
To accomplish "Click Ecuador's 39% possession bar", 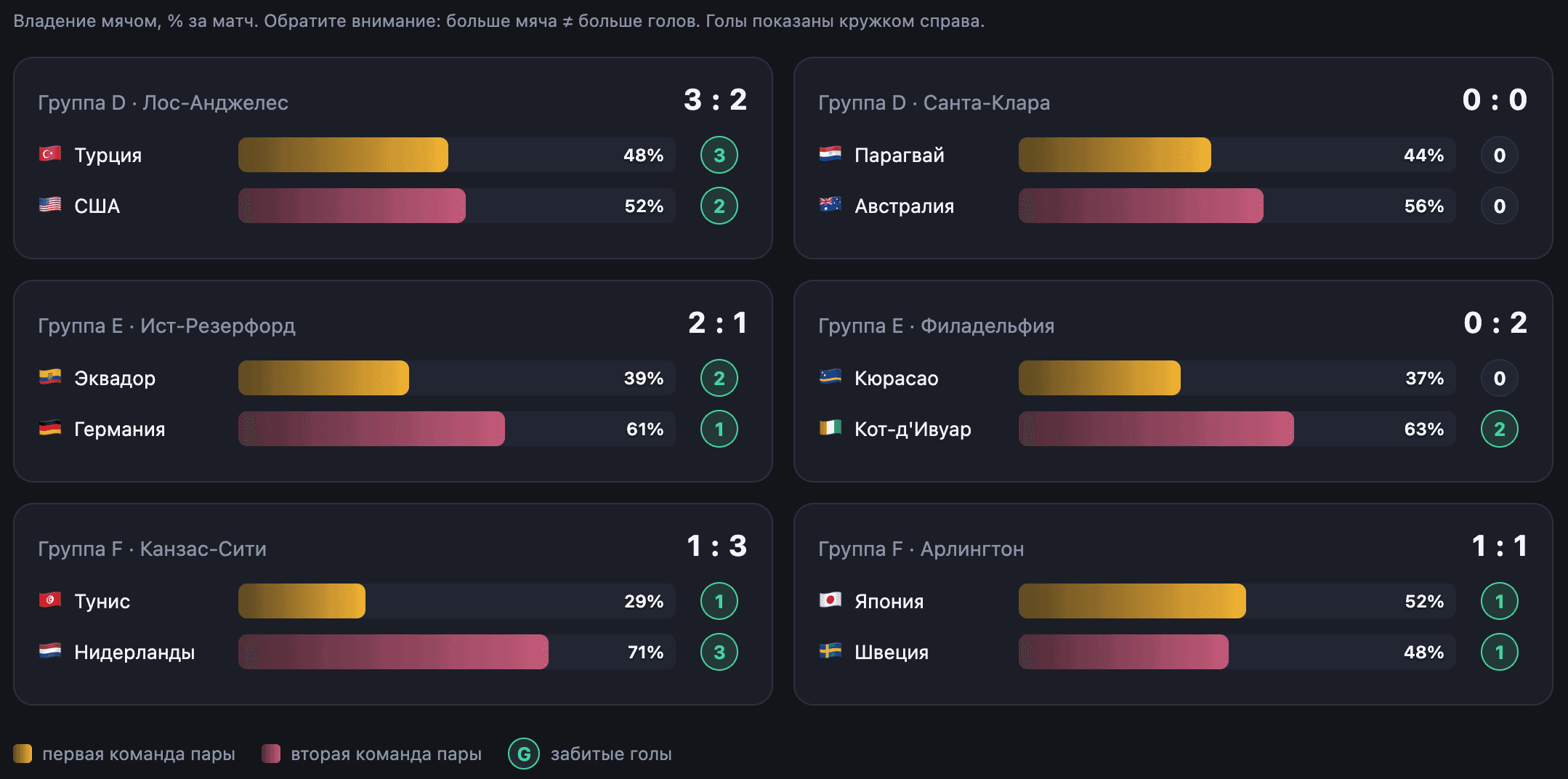I will click(x=457, y=378).
